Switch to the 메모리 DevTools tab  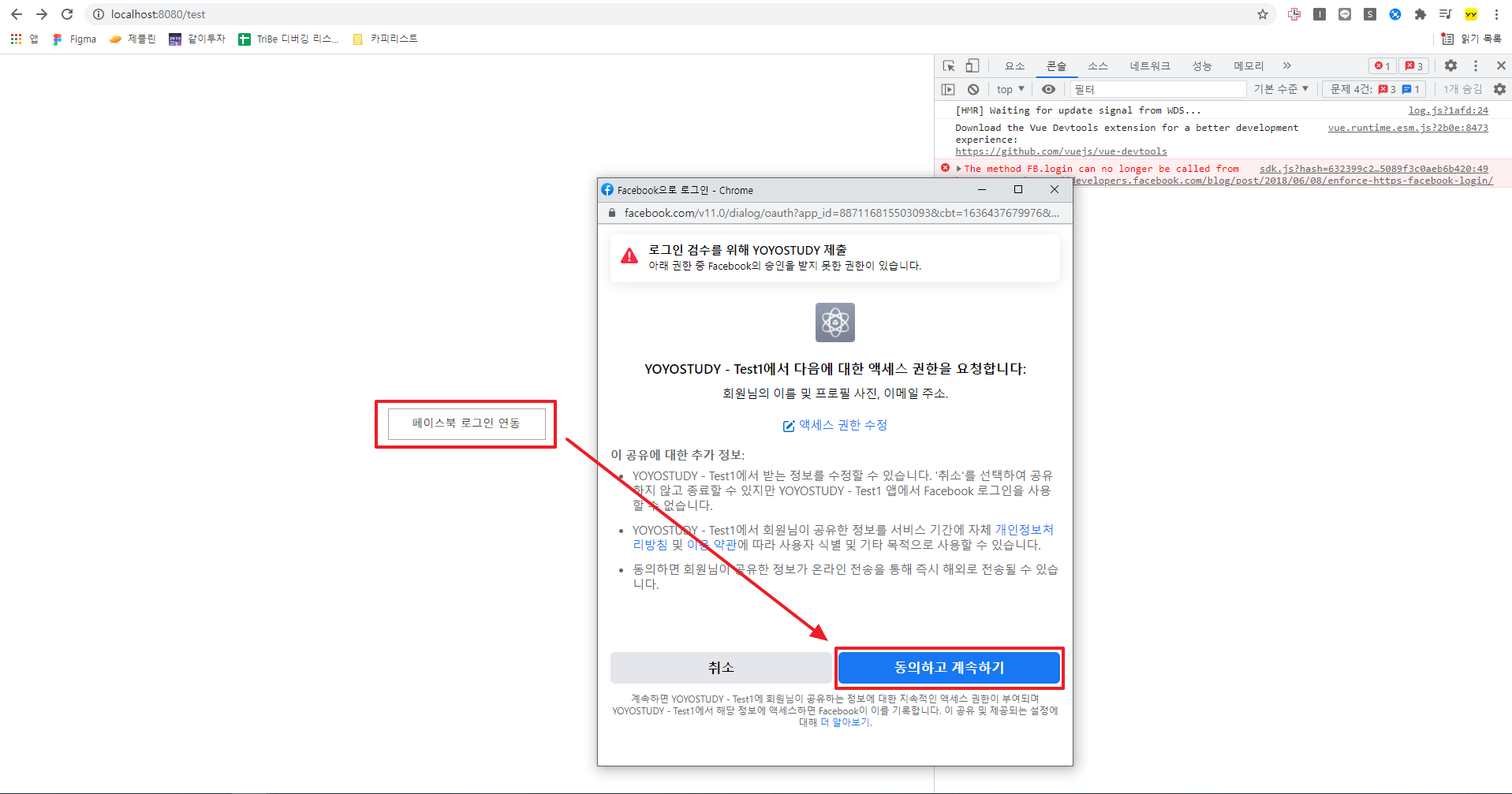pos(1249,65)
